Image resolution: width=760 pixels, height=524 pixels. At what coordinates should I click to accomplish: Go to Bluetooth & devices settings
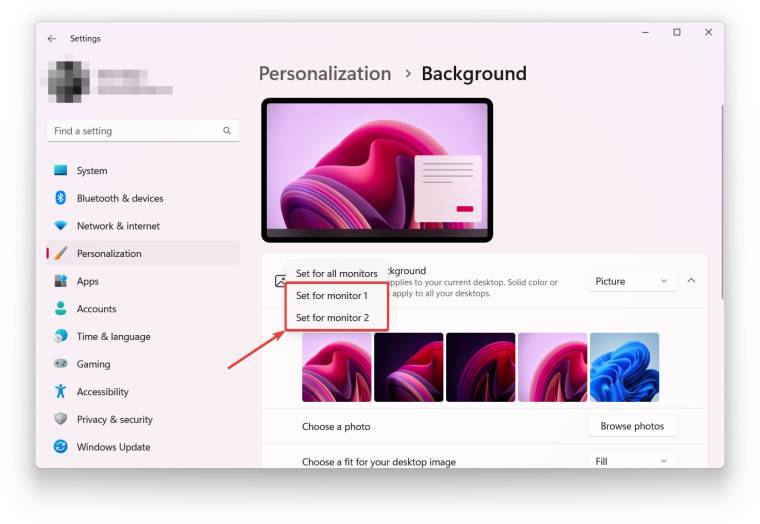pyautogui.click(x=143, y=198)
